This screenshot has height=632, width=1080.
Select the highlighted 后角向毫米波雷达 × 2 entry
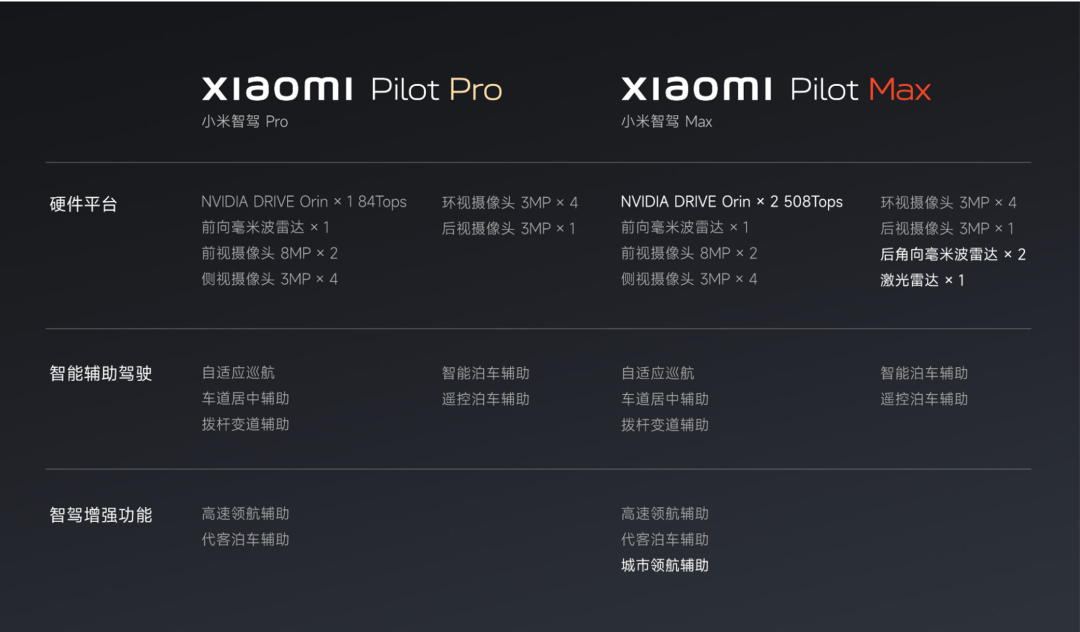[953, 255]
